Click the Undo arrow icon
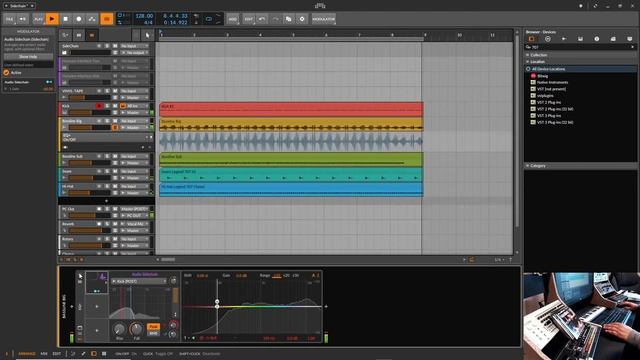Screen dimensions: 640x360 pyautogui.click(x=262, y=19)
